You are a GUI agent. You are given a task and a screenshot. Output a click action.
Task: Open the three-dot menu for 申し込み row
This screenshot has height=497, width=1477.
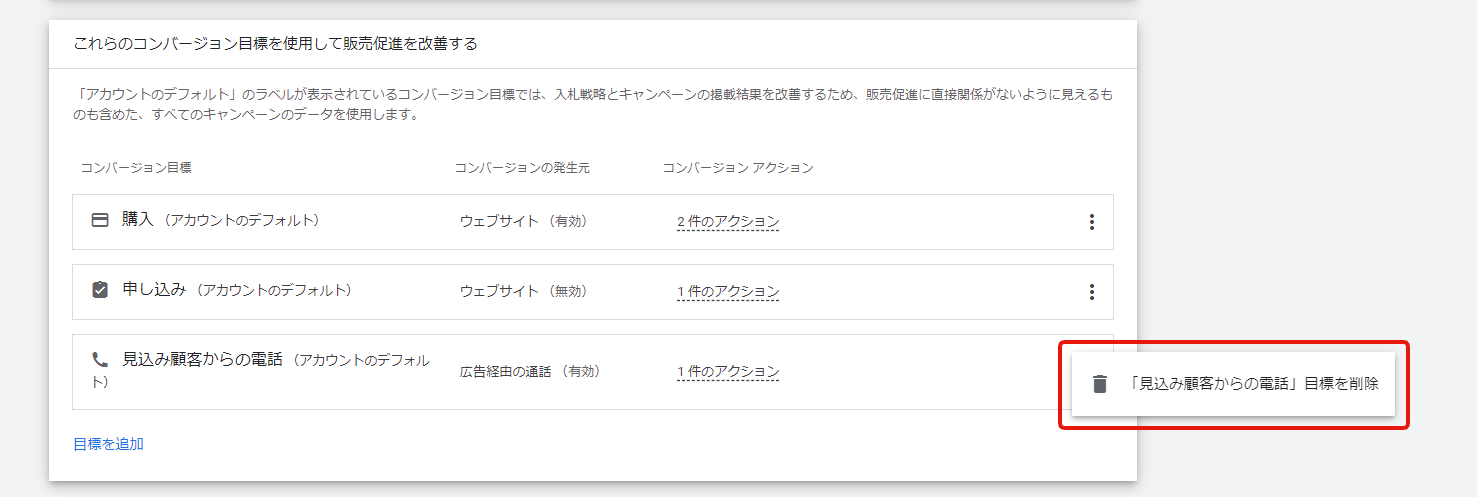1091,292
